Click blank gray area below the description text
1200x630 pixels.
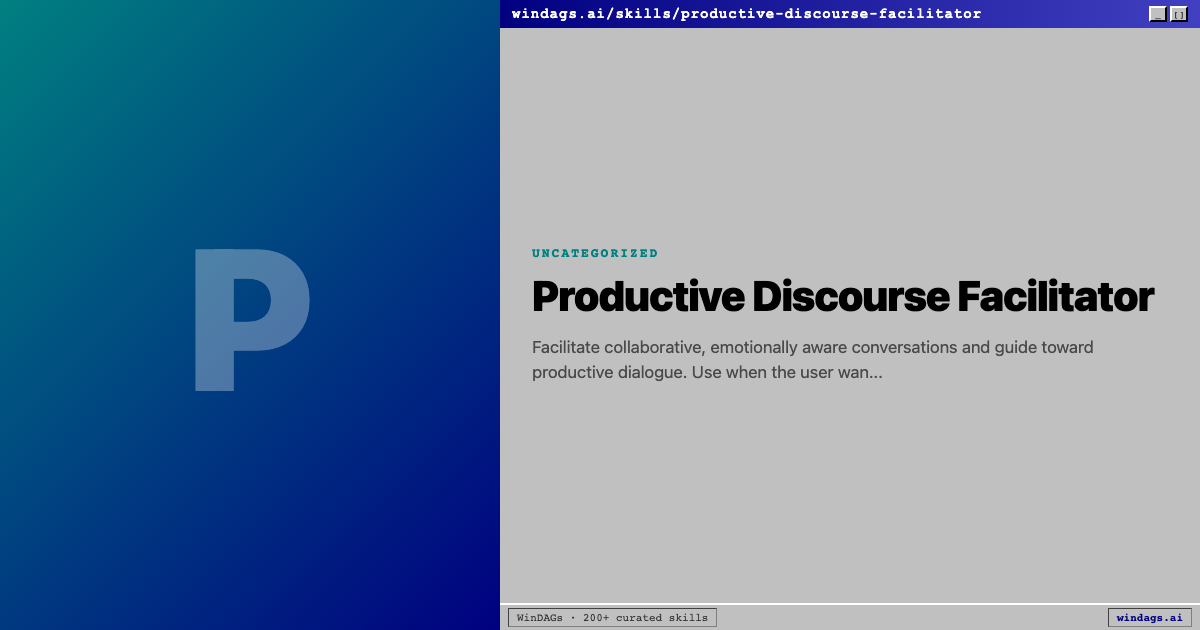point(850,490)
